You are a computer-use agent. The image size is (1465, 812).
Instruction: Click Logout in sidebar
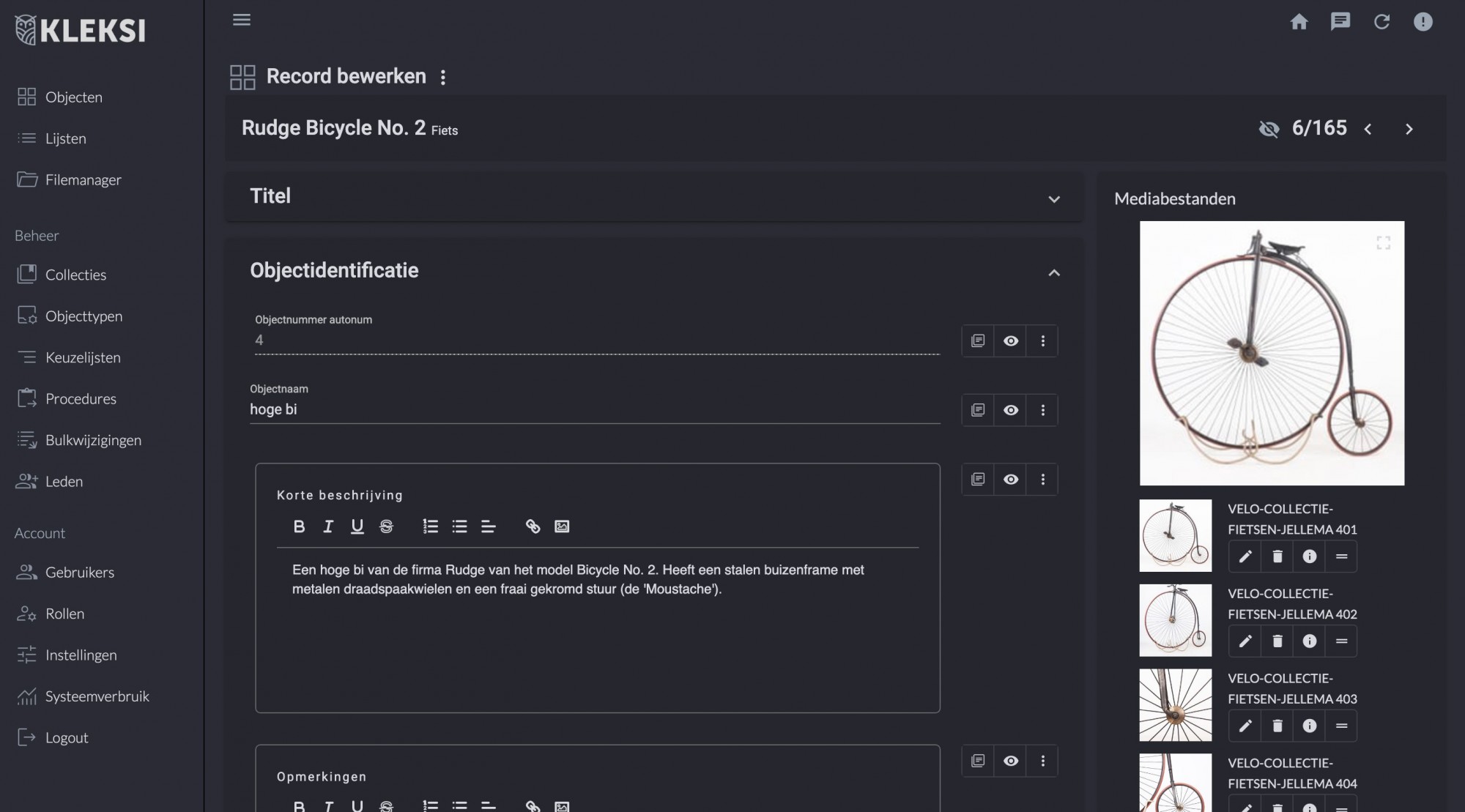tap(66, 737)
